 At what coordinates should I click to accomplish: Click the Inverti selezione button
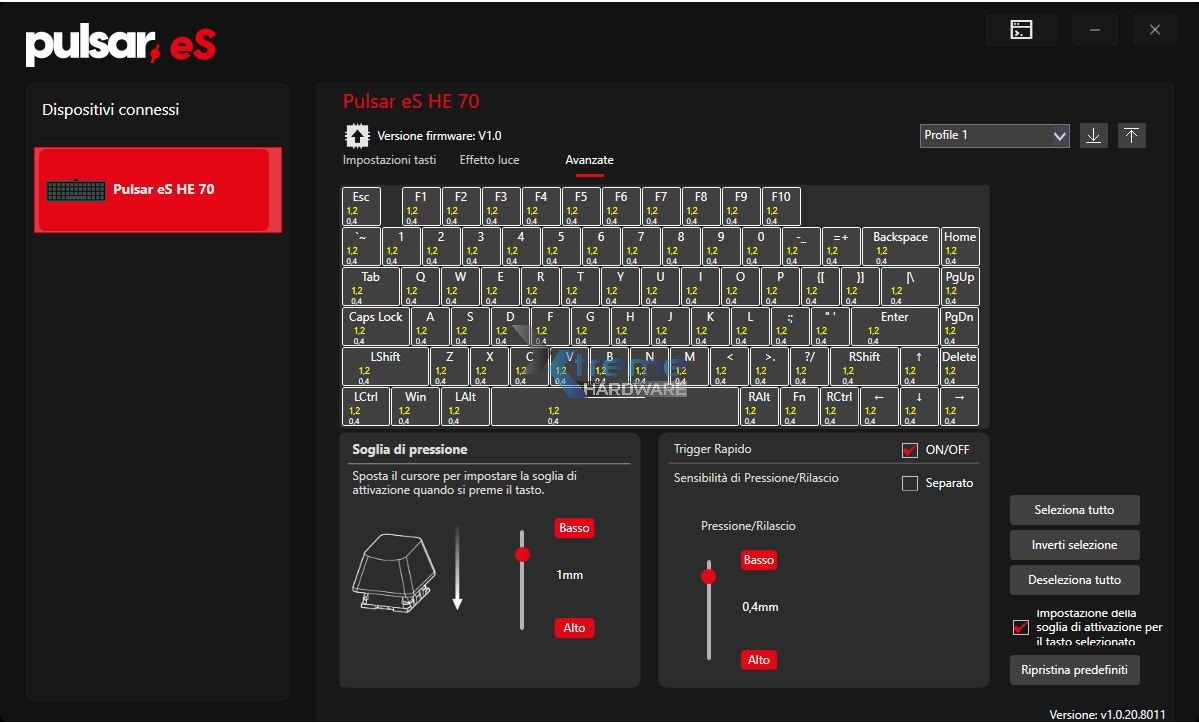[1074, 545]
